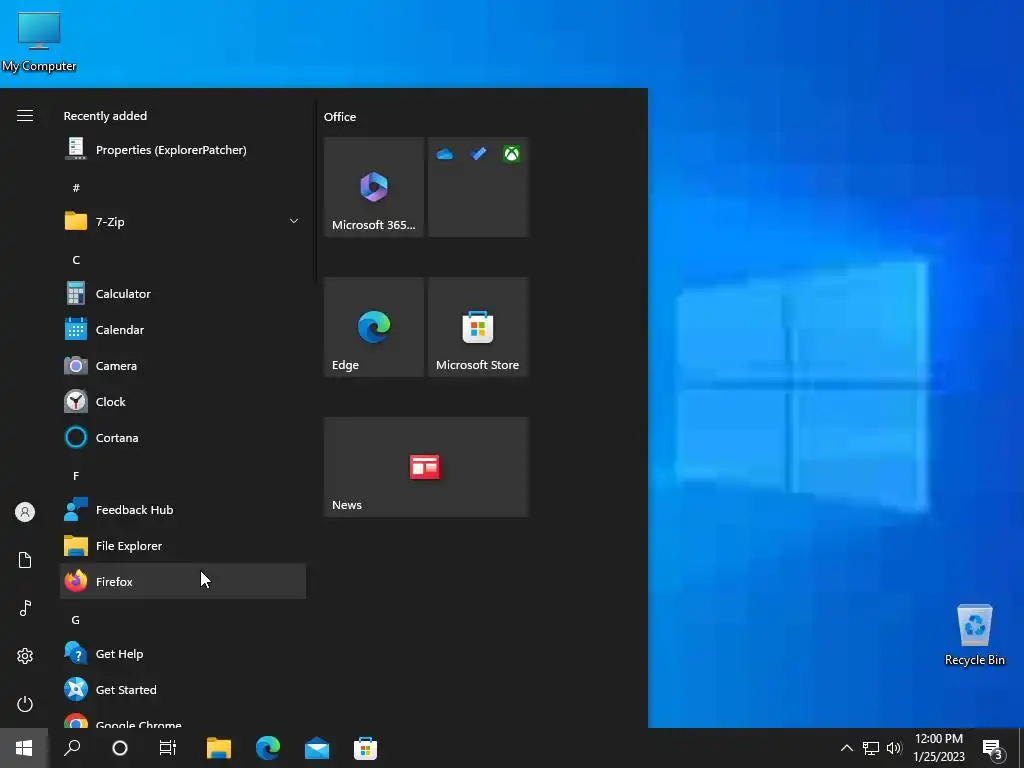Open Settings gear in Start sidebar
The image size is (1024, 768).
(x=25, y=656)
